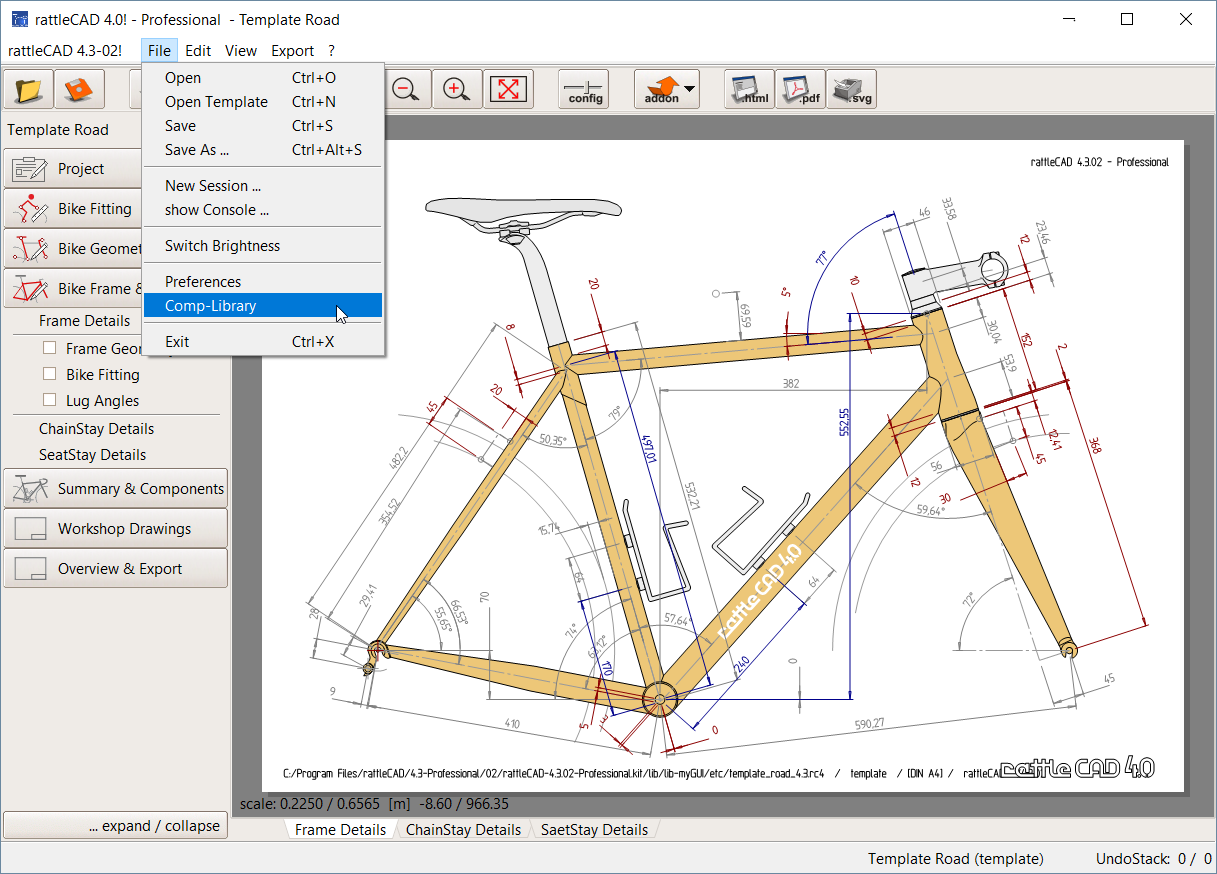Open the Project section in the sidebar
The width and height of the screenshot is (1217, 874).
tap(73, 169)
